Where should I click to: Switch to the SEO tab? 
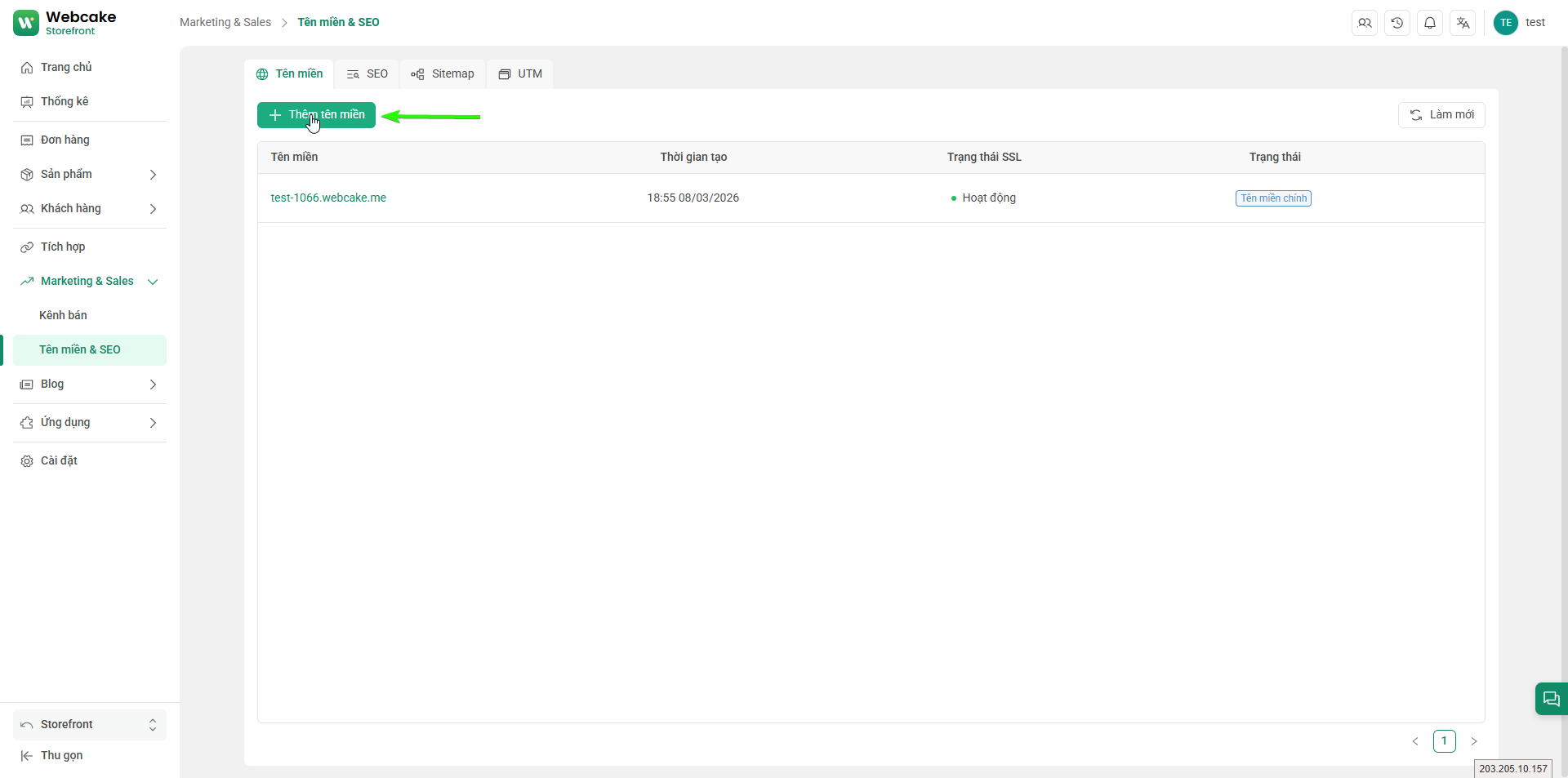point(367,74)
